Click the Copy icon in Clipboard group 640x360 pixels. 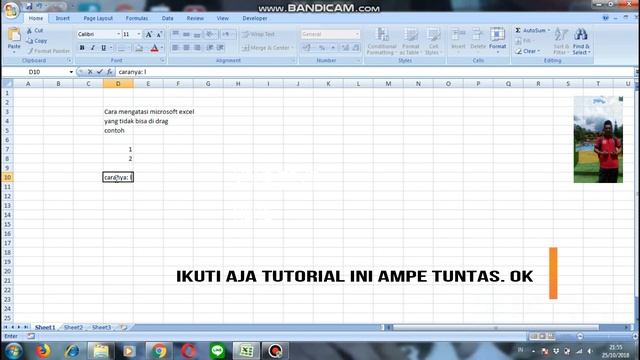coord(29,41)
